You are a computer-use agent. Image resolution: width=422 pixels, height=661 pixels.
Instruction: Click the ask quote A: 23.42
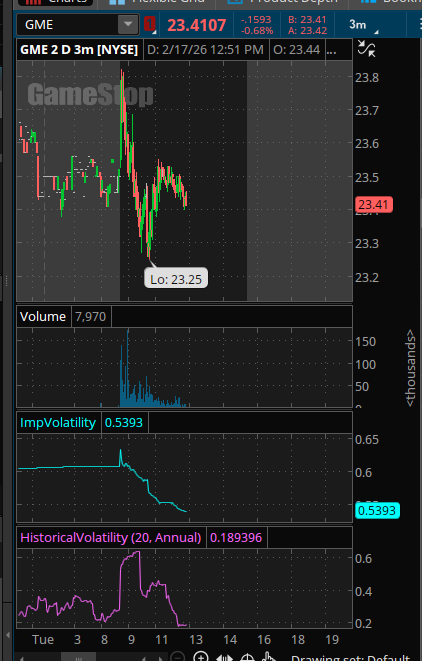307,31
